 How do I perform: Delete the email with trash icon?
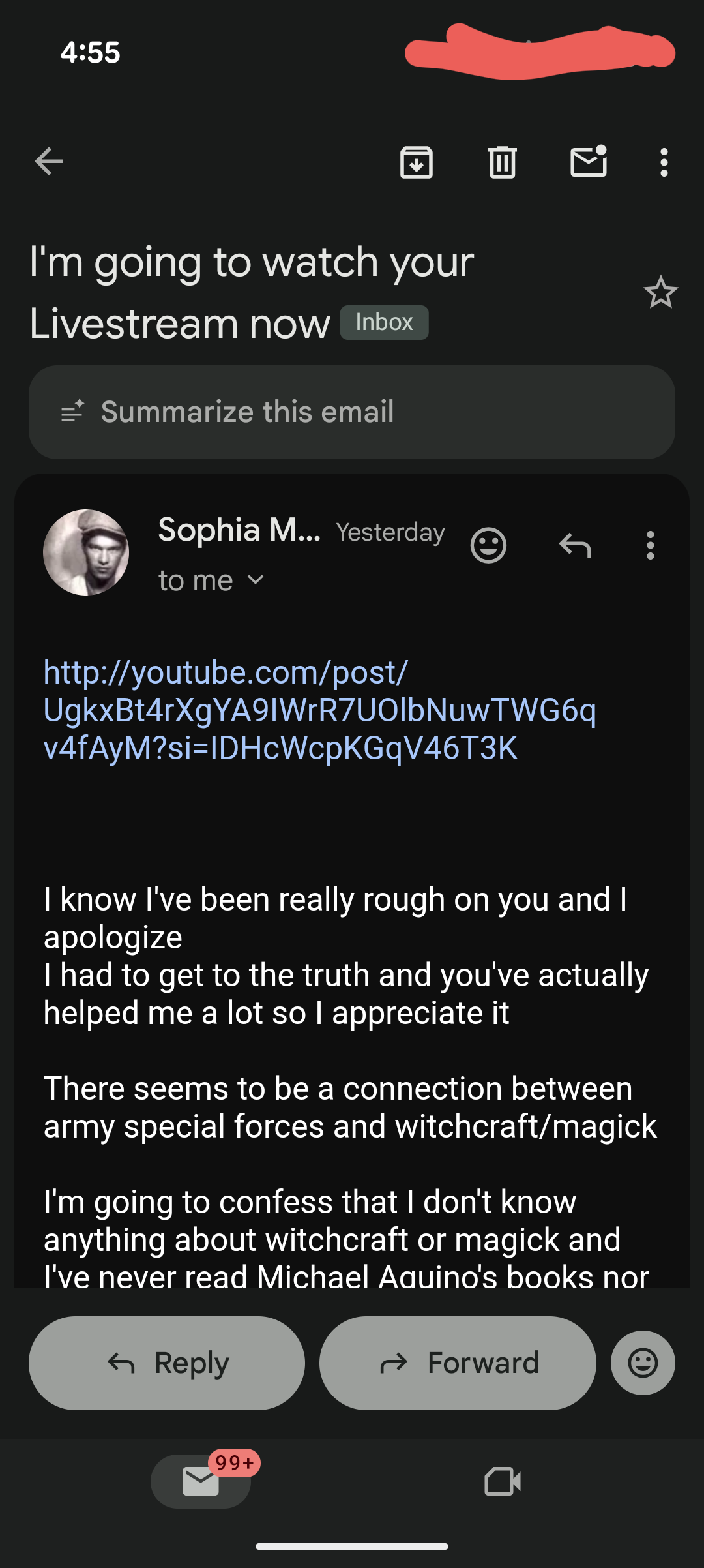click(503, 162)
